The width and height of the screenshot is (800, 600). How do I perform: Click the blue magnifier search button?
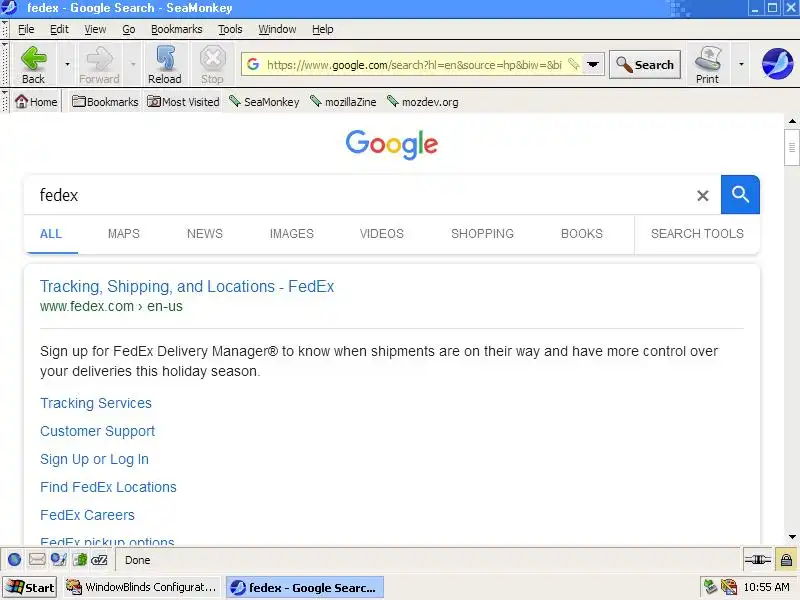click(x=740, y=194)
